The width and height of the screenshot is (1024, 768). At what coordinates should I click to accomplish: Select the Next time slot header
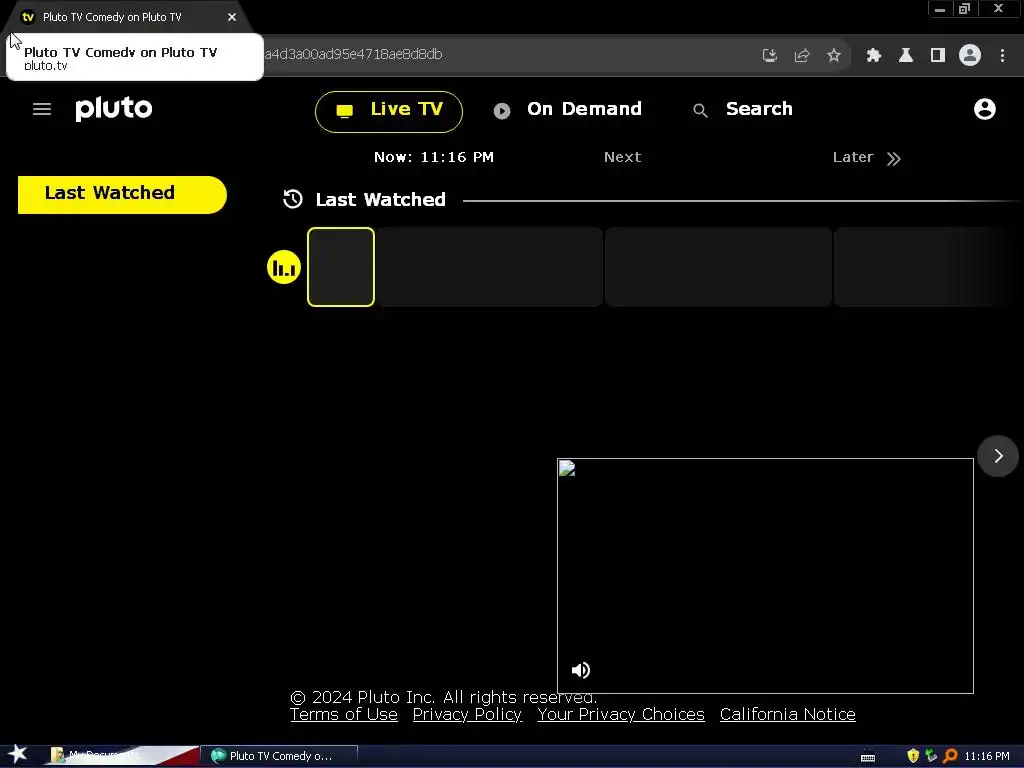coord(622,157)
